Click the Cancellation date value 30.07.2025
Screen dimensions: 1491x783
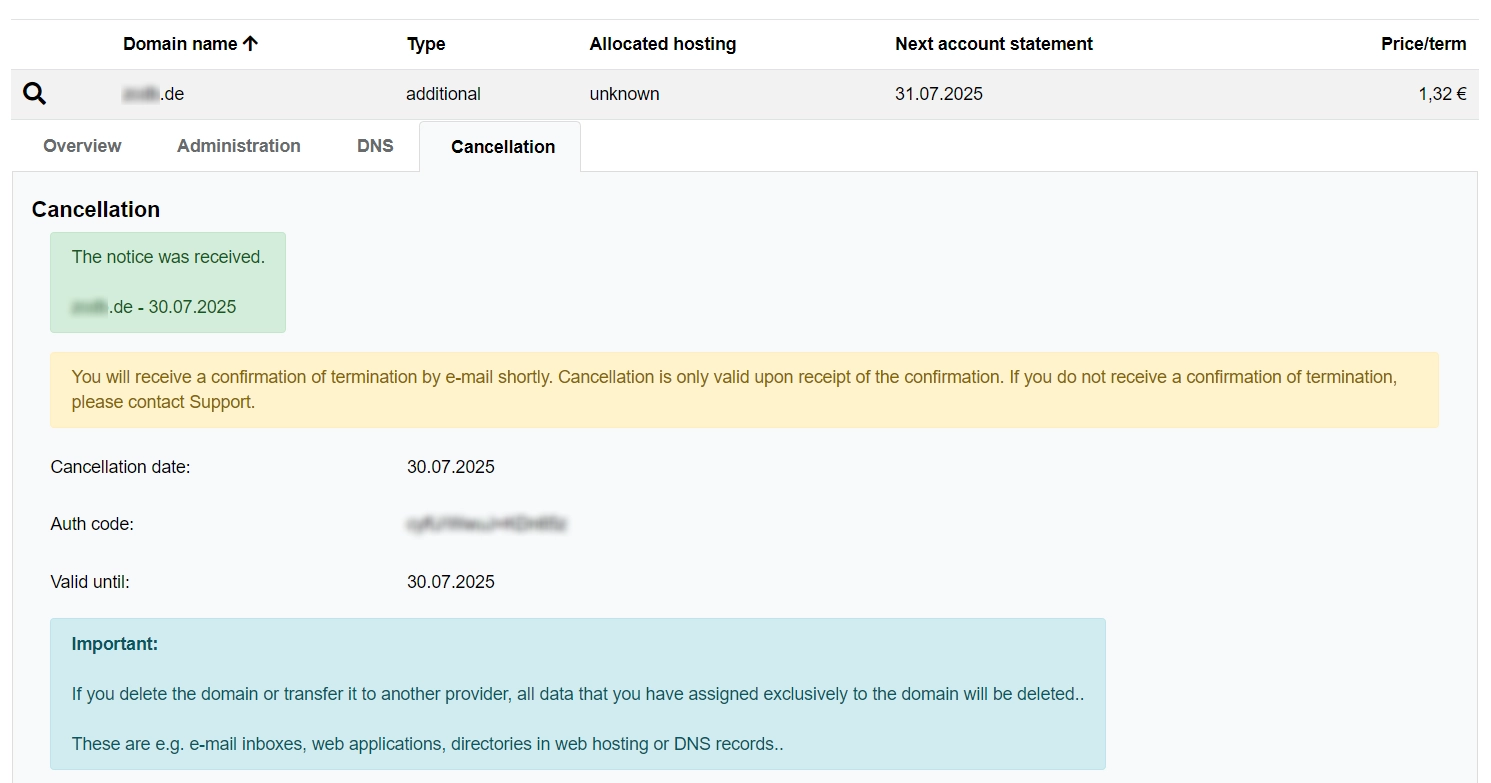point(450,467)
